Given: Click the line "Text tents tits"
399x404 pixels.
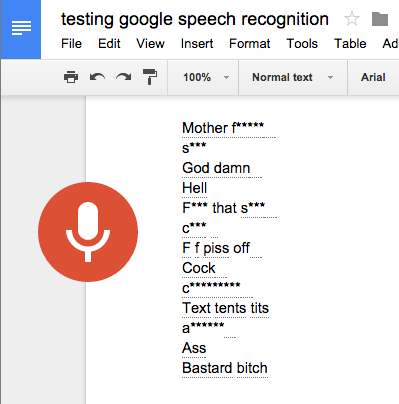Looking at the screenshot, I should click(x=225, y=308).
